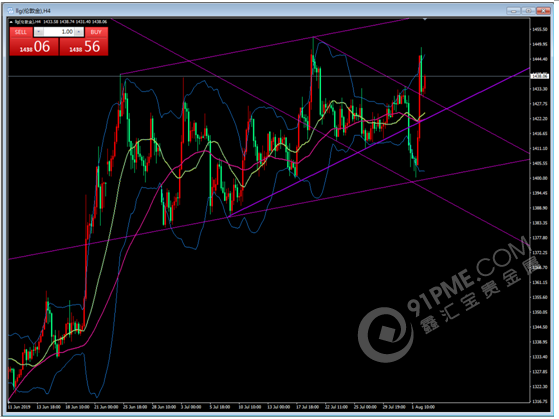Click the 21 Jun 00:00 time label
The image size is (559, 419).
click(x=106, y=407)
